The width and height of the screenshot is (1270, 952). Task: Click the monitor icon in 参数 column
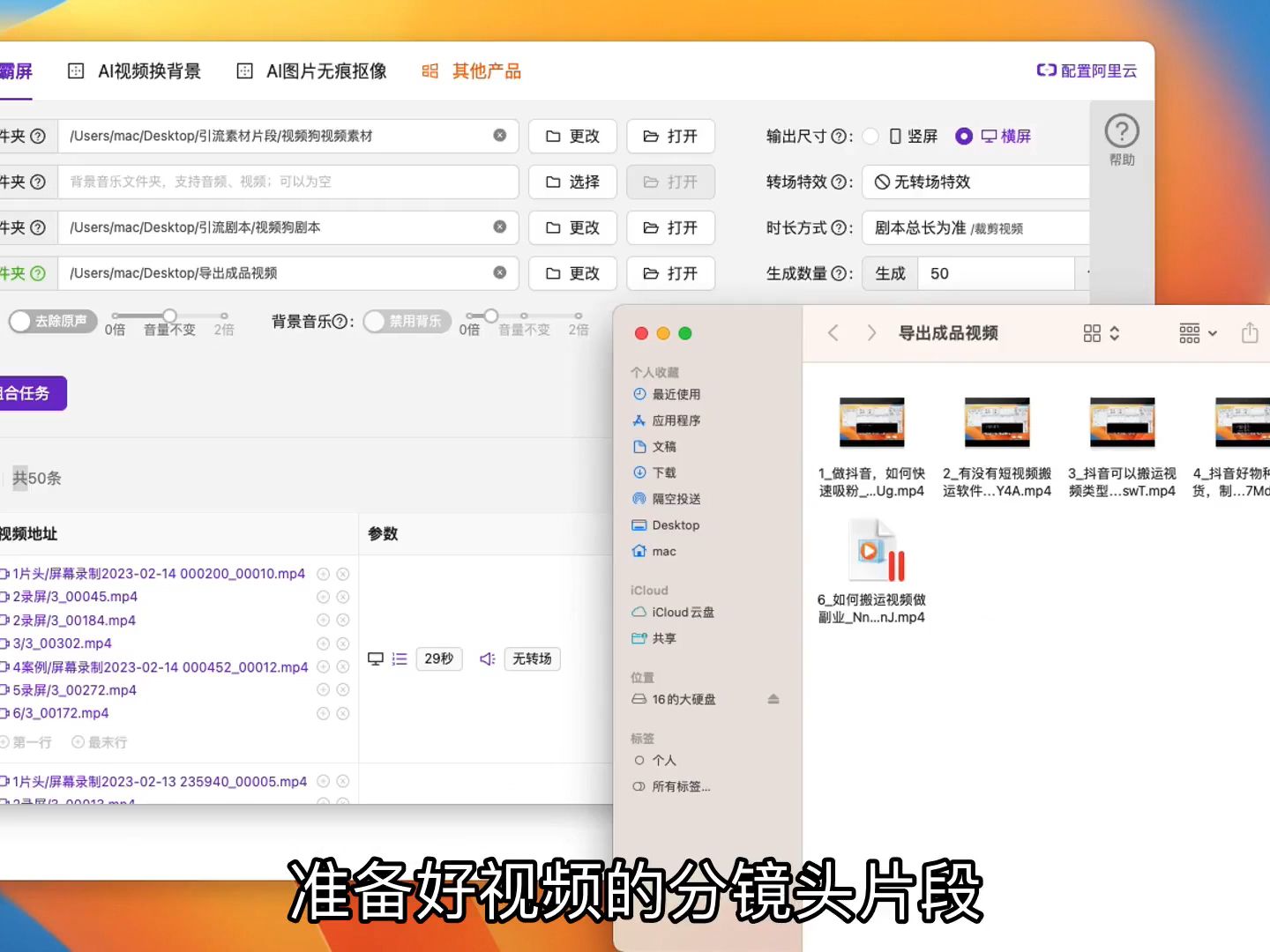tap(376, 658)
